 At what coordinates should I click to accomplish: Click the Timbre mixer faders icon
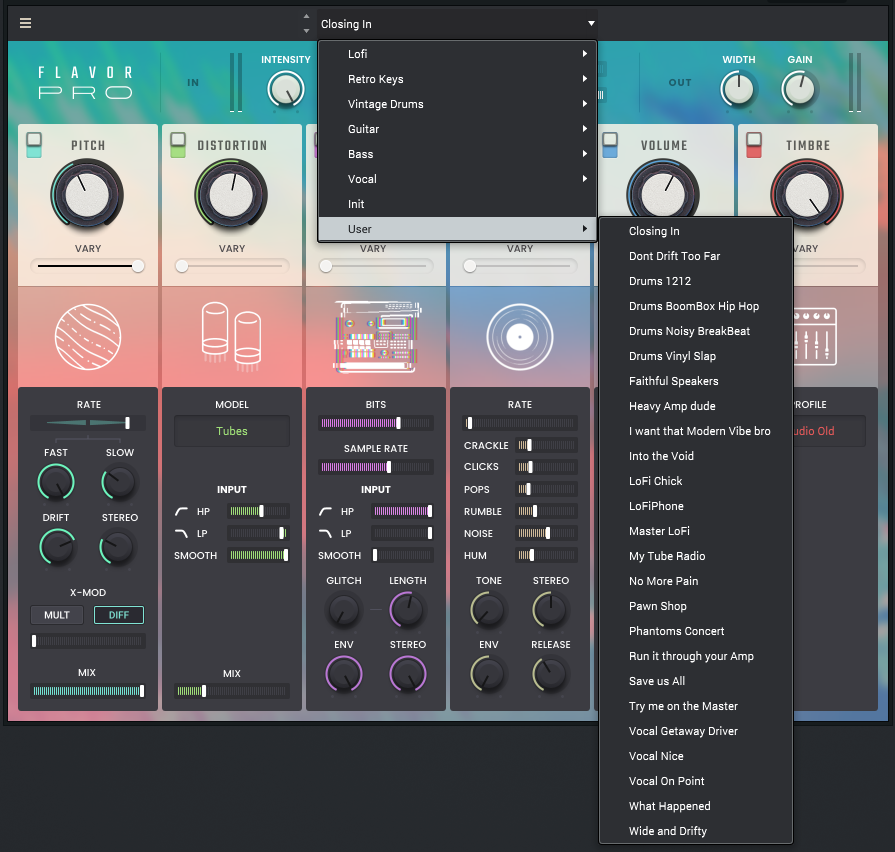[x=815, y=337]
